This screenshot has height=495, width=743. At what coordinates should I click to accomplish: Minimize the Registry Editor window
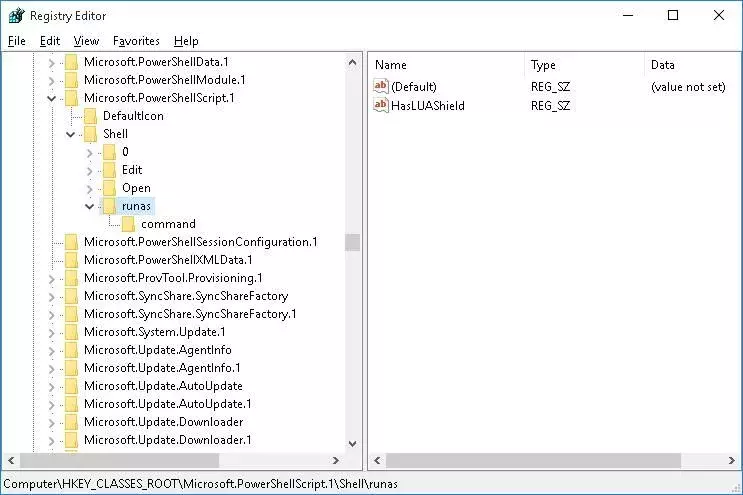[x=628, y=16]
